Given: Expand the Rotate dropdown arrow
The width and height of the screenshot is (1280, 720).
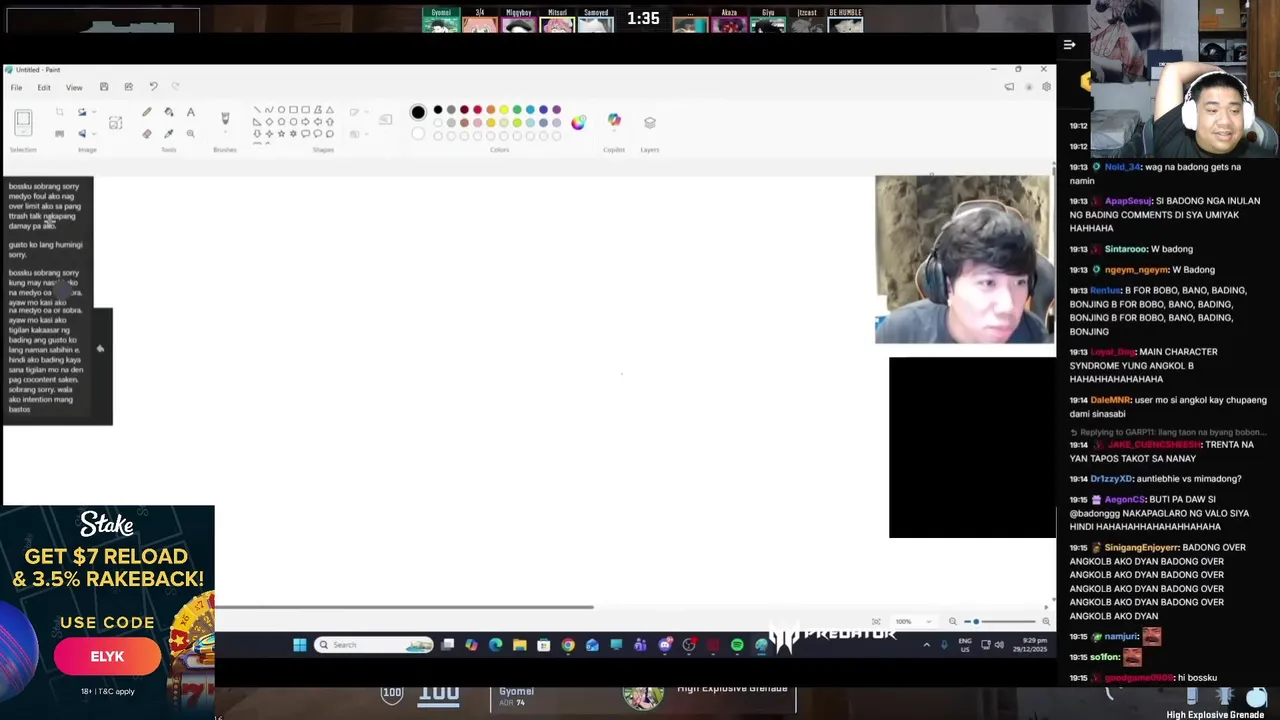Looking at the screenshot, I should [94, 111].
